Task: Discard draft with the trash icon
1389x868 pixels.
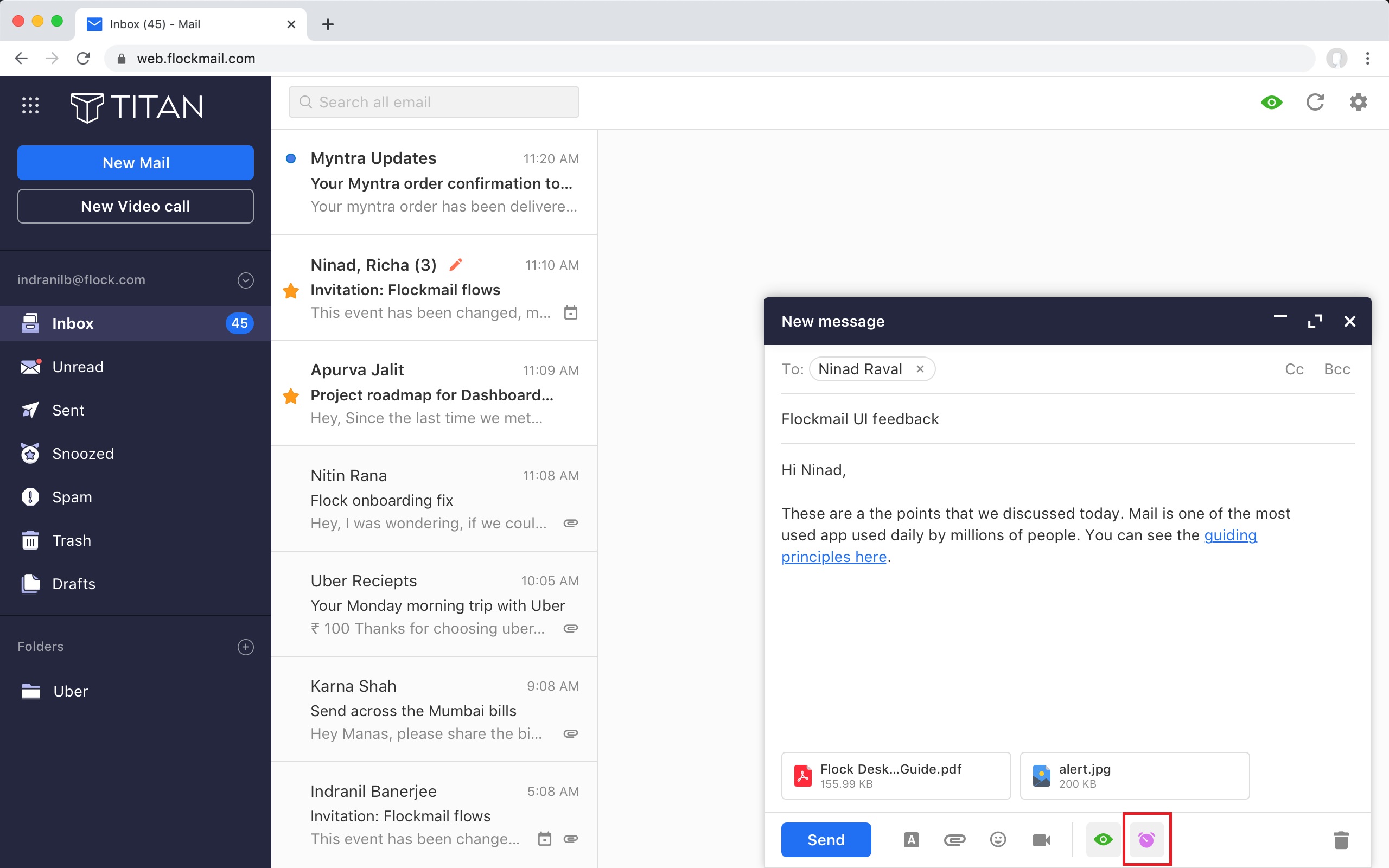Action: 1341,840
